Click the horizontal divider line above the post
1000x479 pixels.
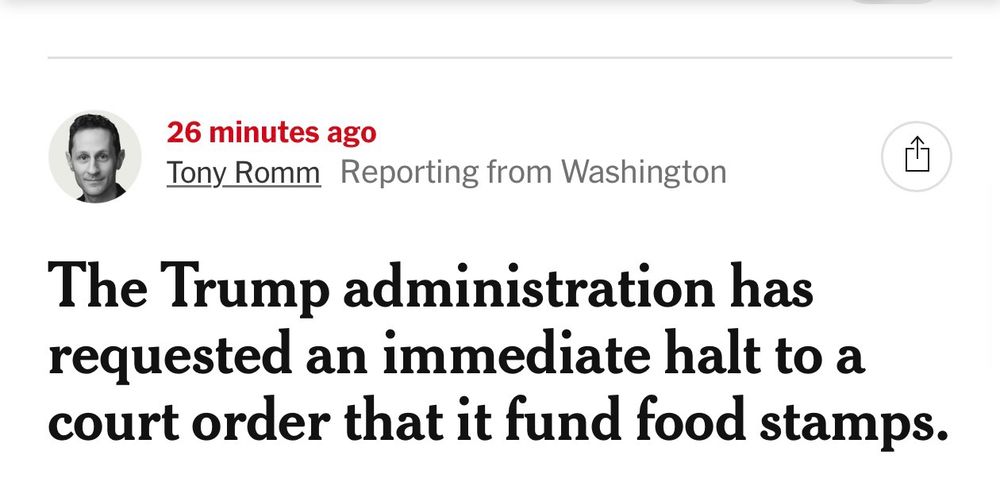[x=500, y=57]
